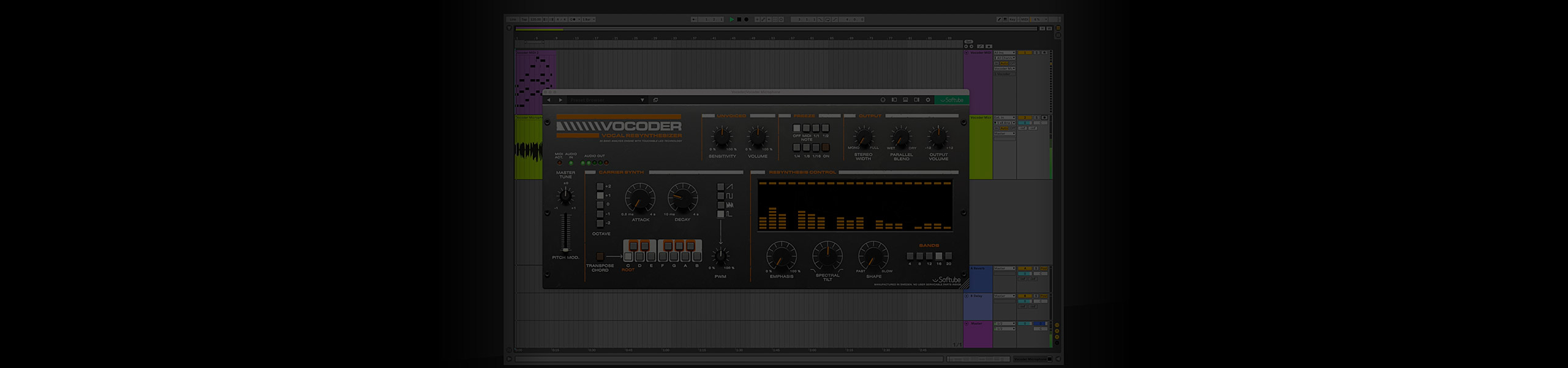Click the transport Record button
The image size is (1568, 368).
click(746, 20)
